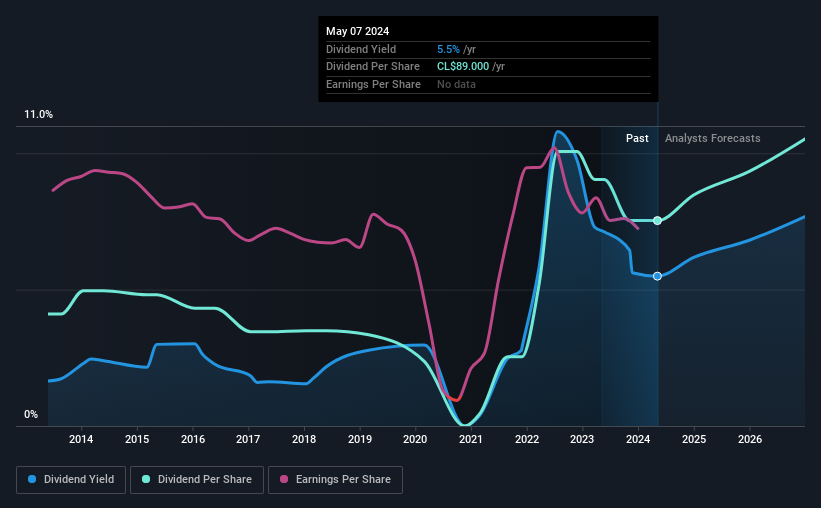Toggle the Dividend Per Share legend button
The width and height of the screenshot is (821, 508).
coord(197,480)
